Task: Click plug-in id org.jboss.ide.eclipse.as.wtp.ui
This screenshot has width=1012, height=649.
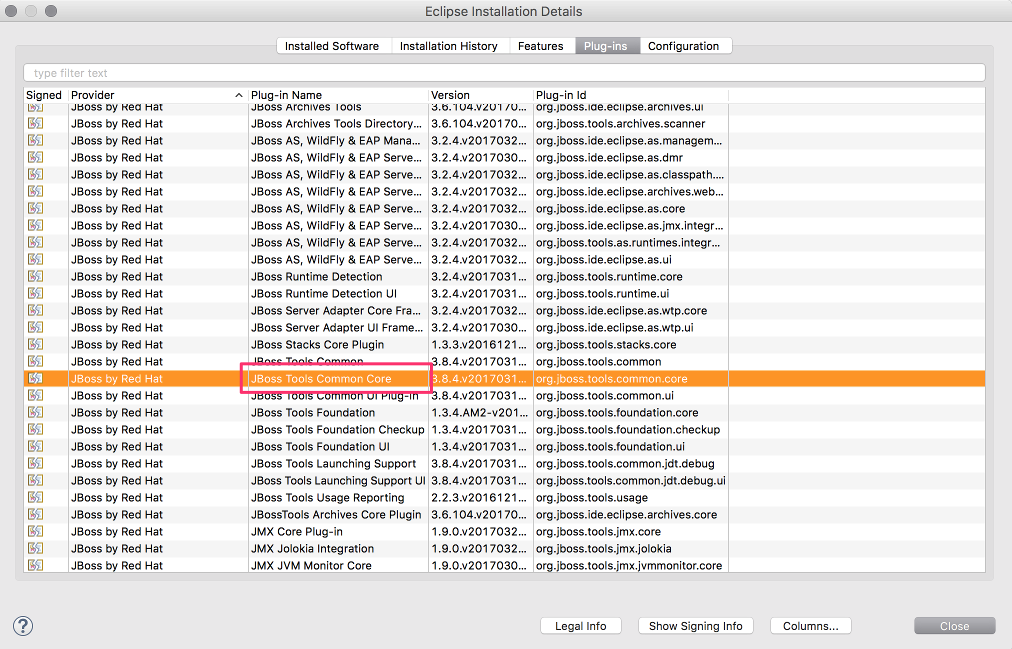Action: (x=614, y=327)
